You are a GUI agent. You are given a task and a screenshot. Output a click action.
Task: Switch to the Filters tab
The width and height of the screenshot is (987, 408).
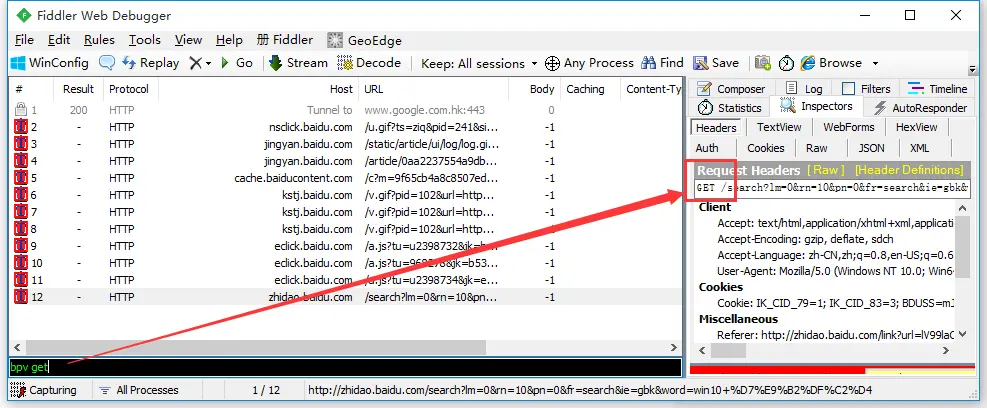866,89
